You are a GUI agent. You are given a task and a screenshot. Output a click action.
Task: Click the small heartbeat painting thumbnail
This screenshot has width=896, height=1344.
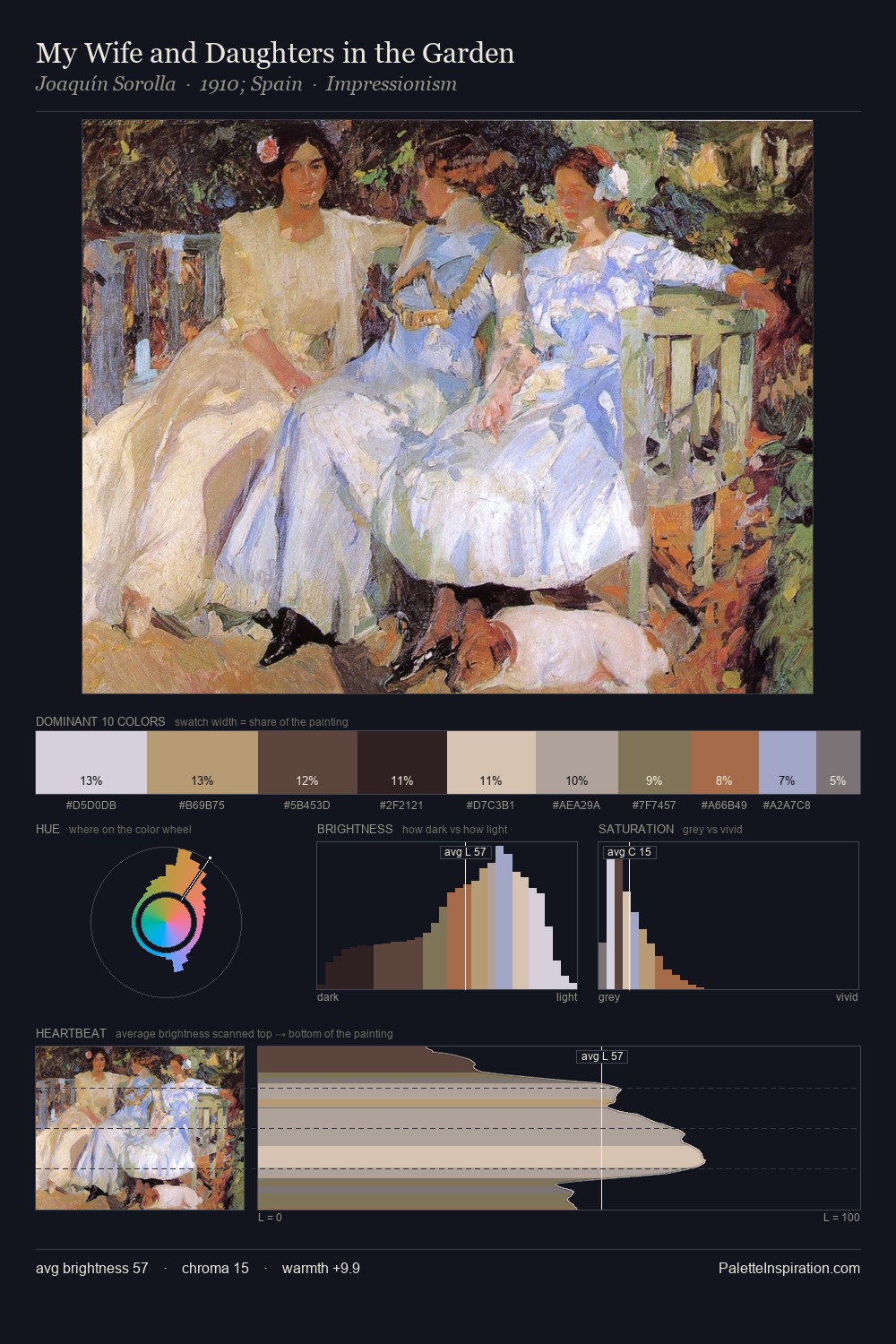tap(140, 1128)
